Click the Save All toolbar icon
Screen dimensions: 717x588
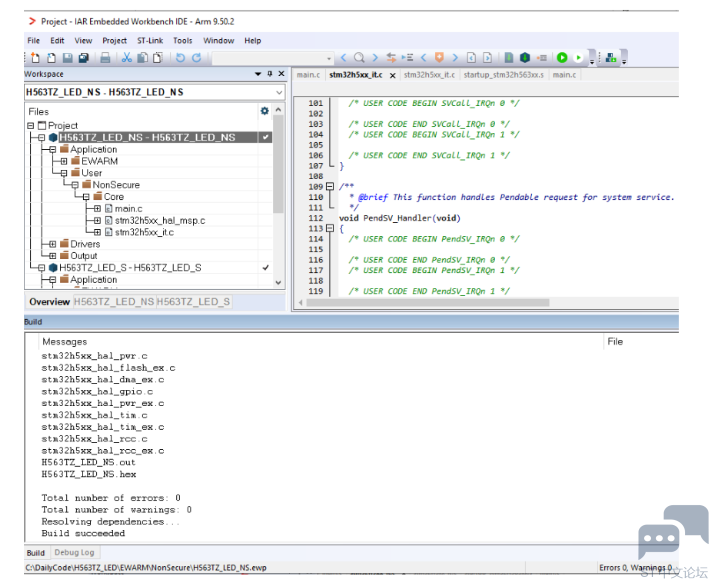pos(84,58)
